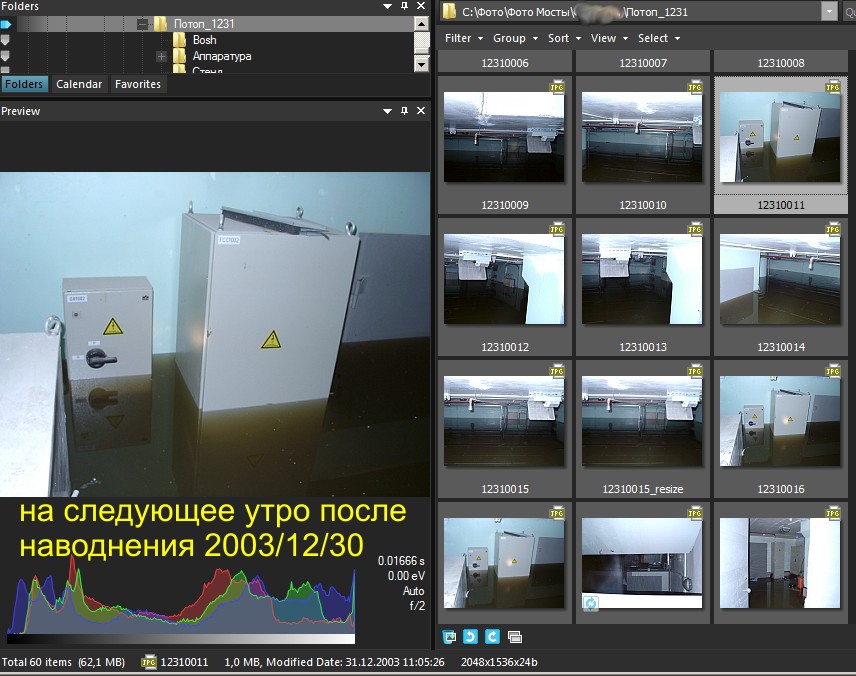
Task: Click the folder icon in path bar
Action: [449, 11]
